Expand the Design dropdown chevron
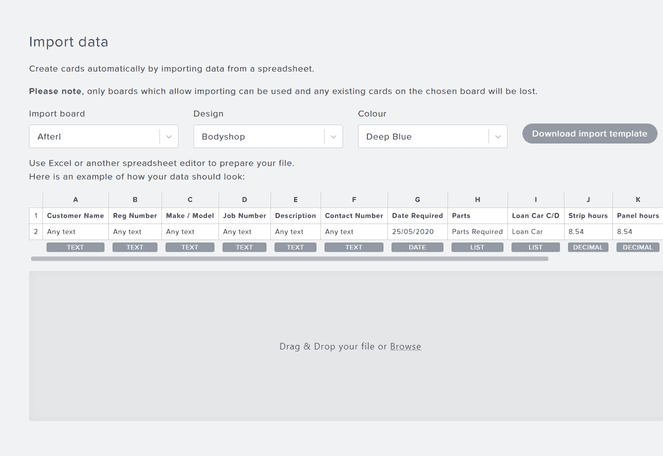 (332, 137)
